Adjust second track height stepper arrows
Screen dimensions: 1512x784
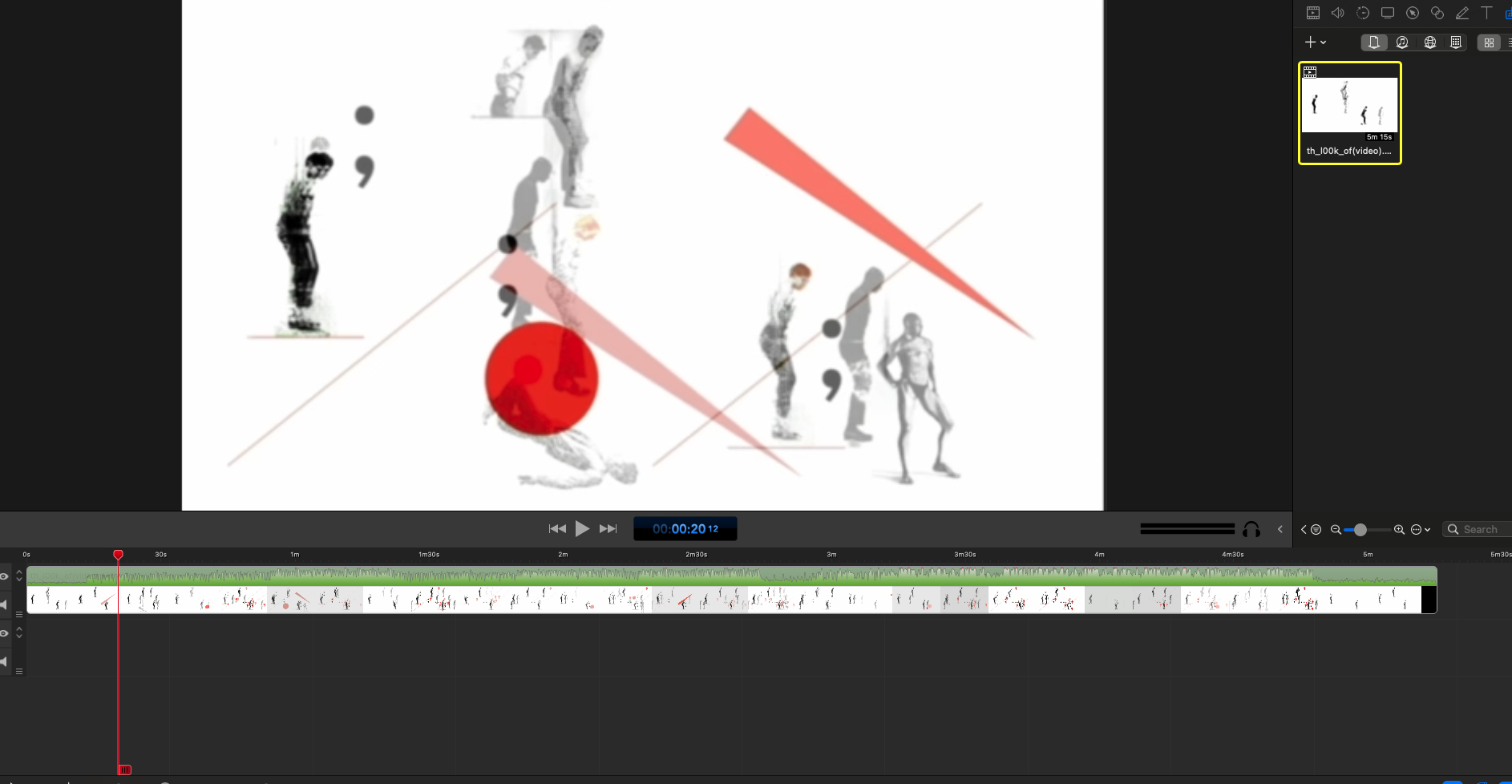[19, 633]
